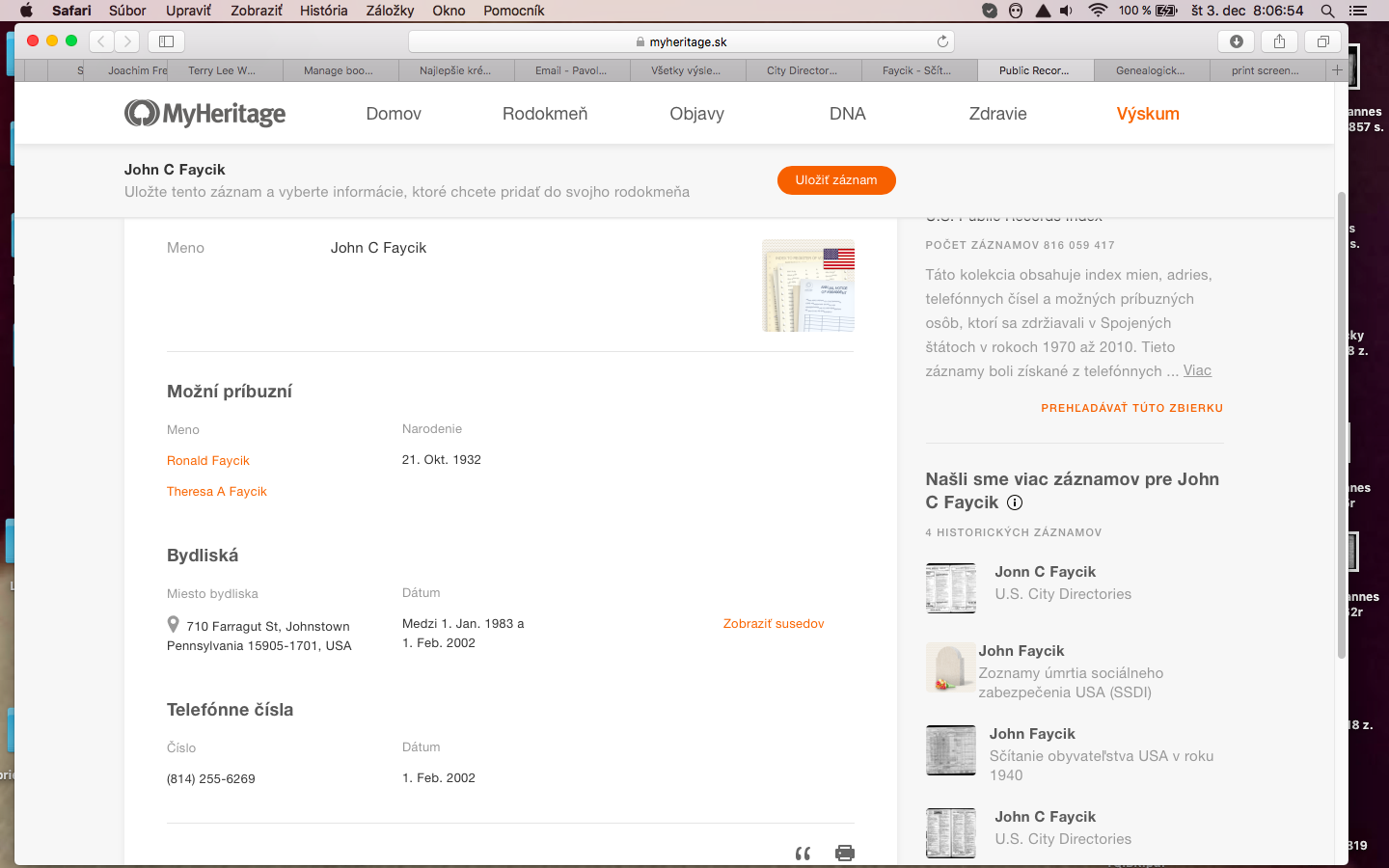Viewport: 1389px width, 868px height.
Task: Expand collection description with Viac
Action: pyautogui.click(x=1197, y=370)
